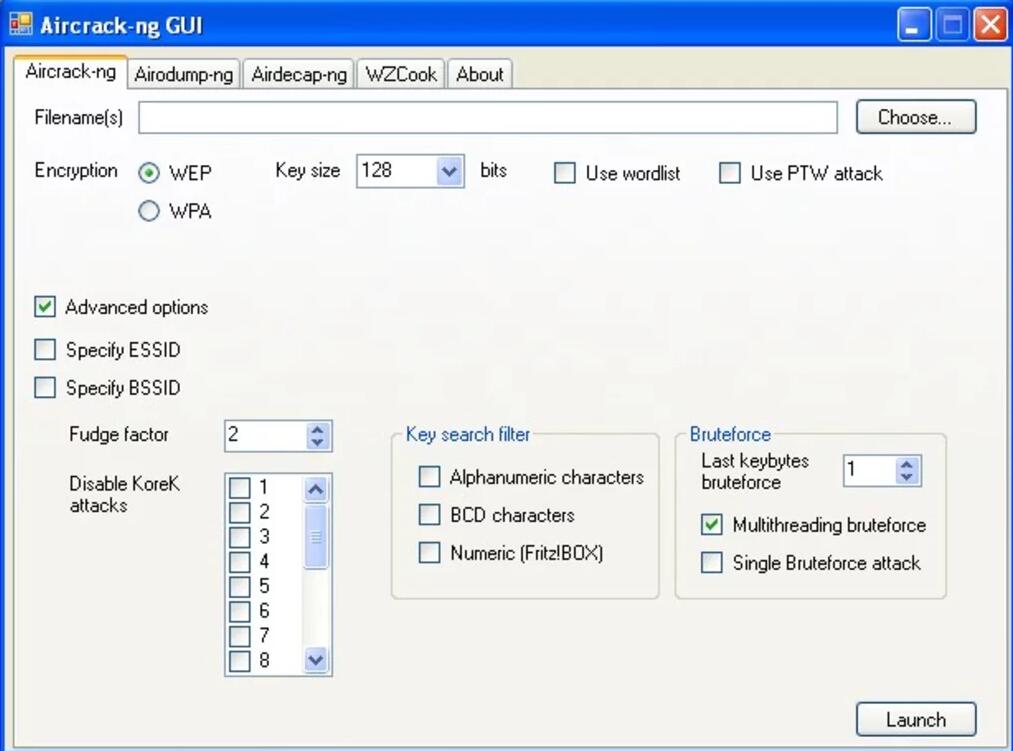This screenshot has height=751, width=1013.
Task: Open the WZCook tab
Action: 401,75
